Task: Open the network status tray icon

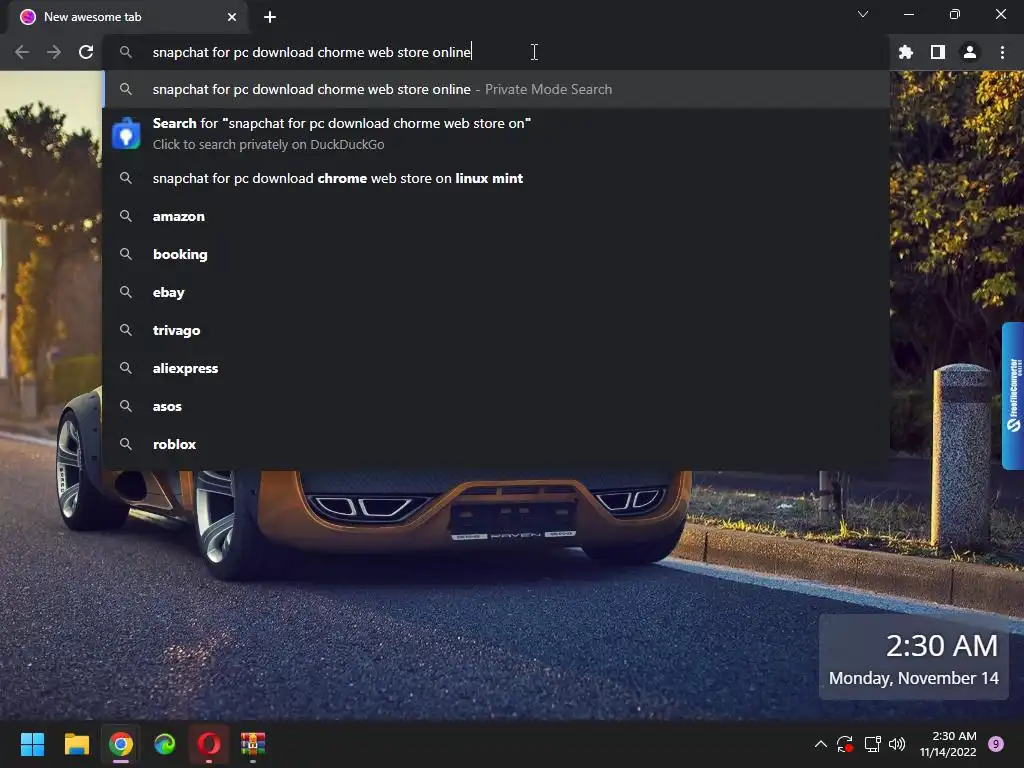Action: (x=872, y=744)
